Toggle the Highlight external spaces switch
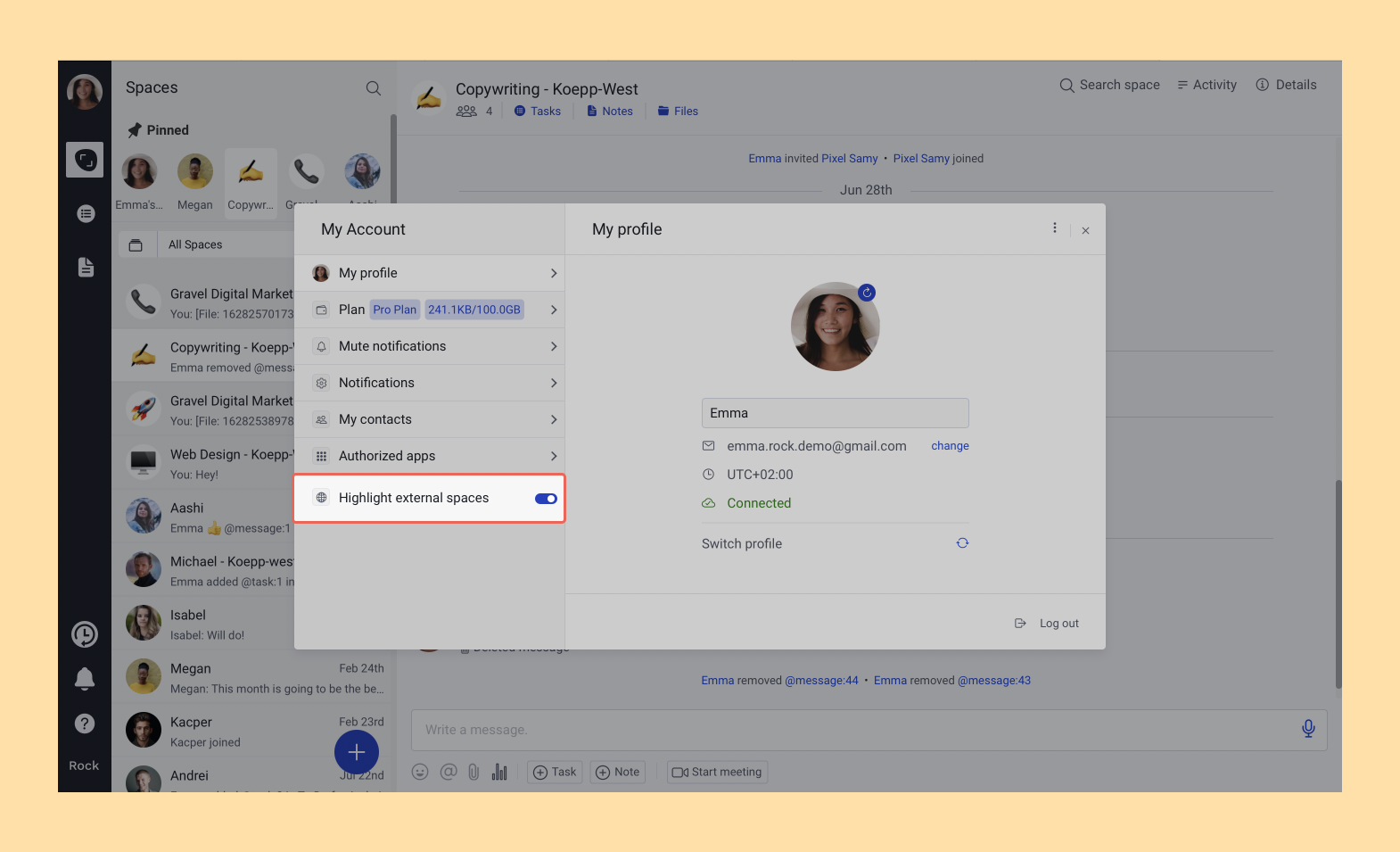The height and width of the screenshot is (852, 1400). (x=546, y=499)
